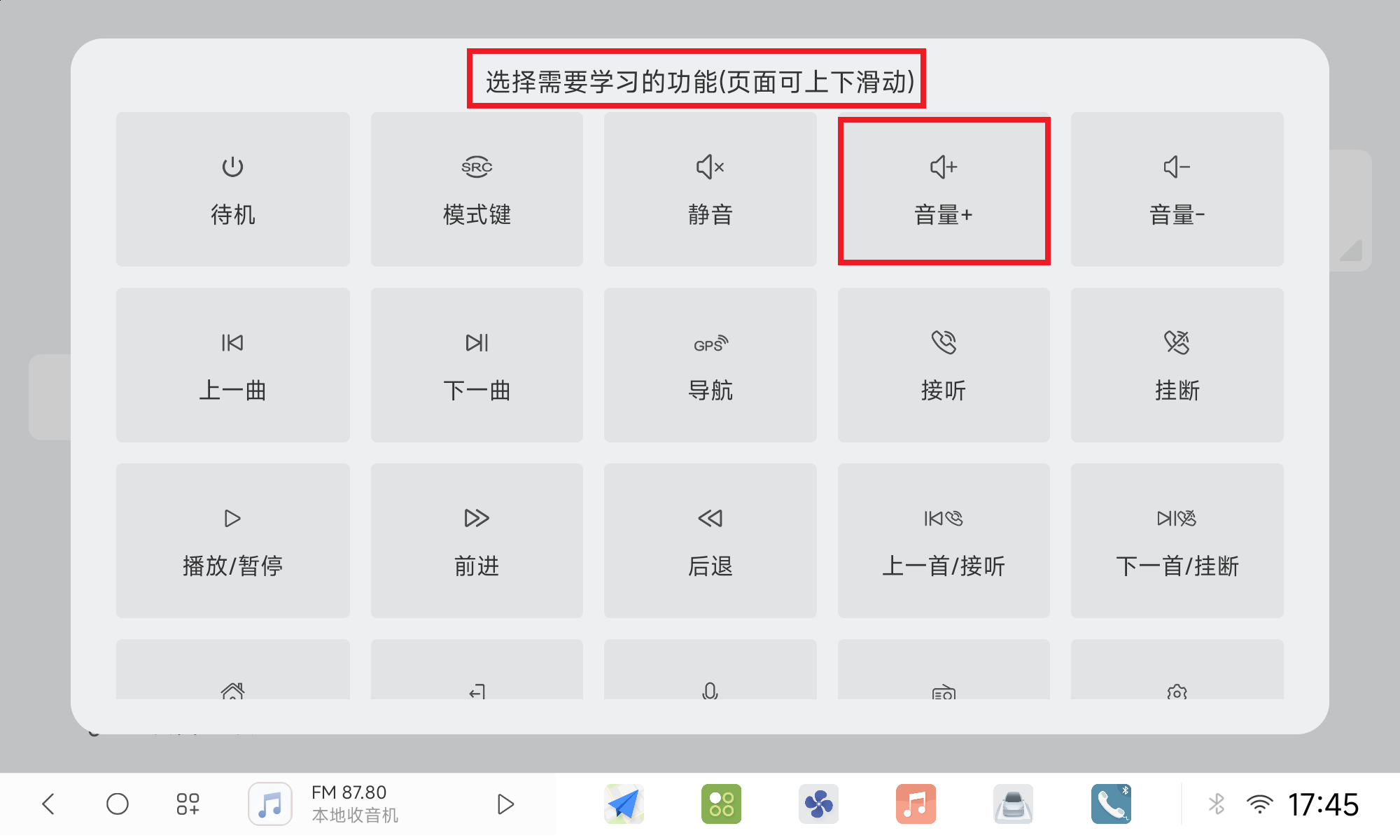
Task: Select the 上一曲 previous track tile
Action: coord(232,365)
